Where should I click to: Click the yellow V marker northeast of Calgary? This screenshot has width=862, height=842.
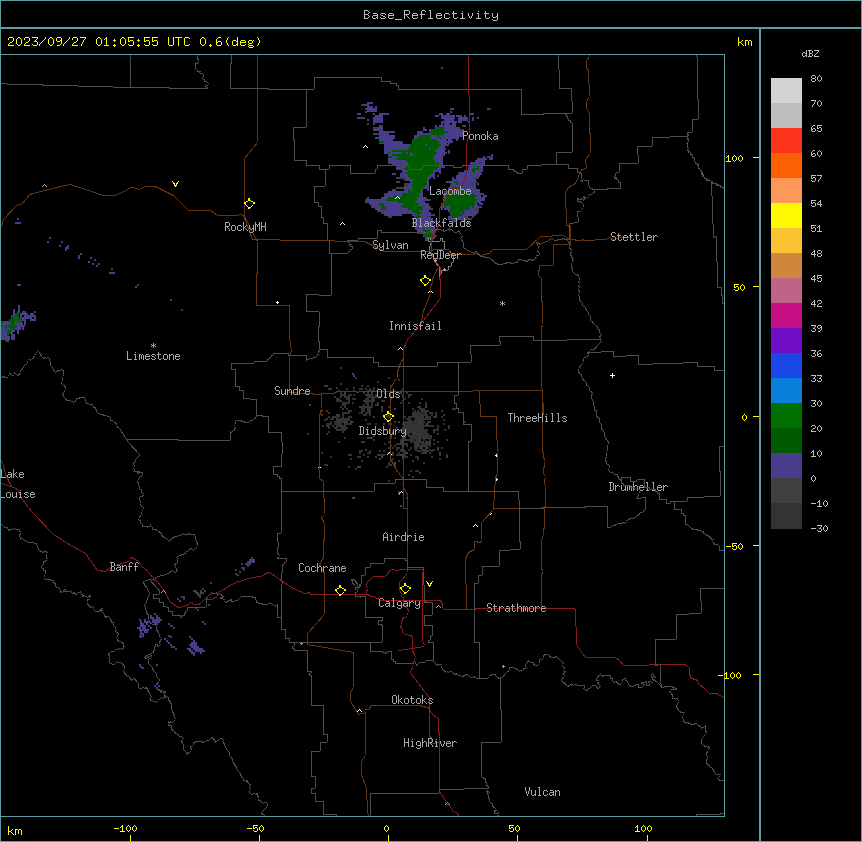click(x=429, y=584)
